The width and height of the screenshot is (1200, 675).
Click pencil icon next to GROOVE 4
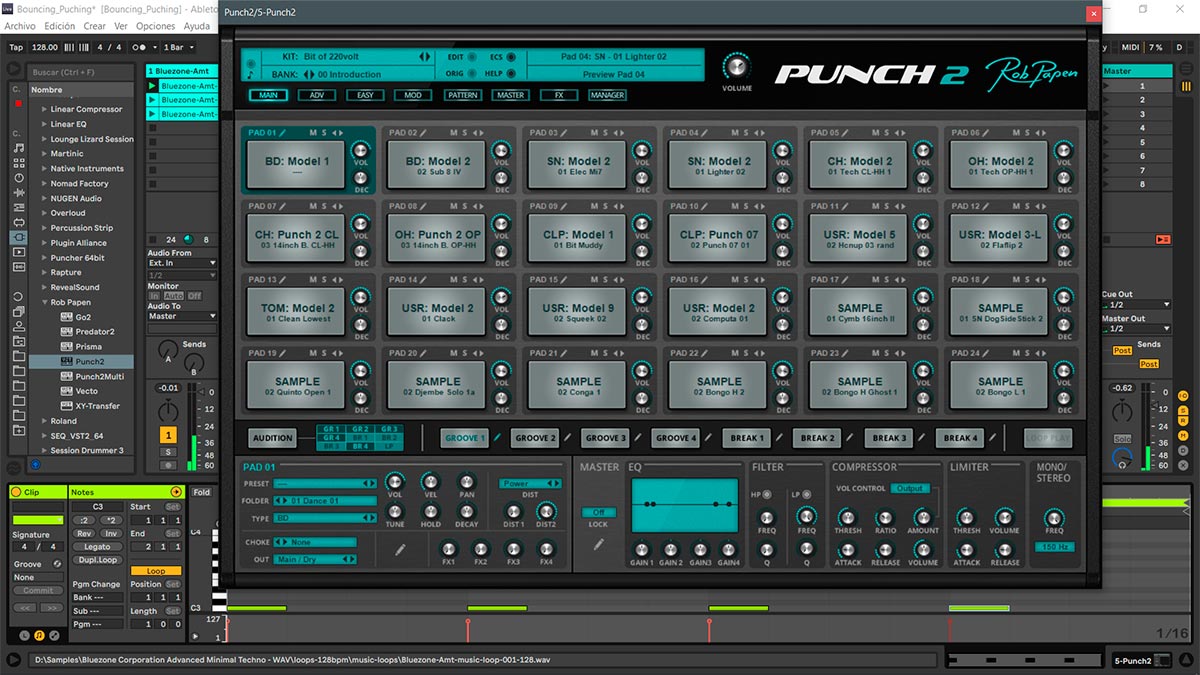[708, 437]
